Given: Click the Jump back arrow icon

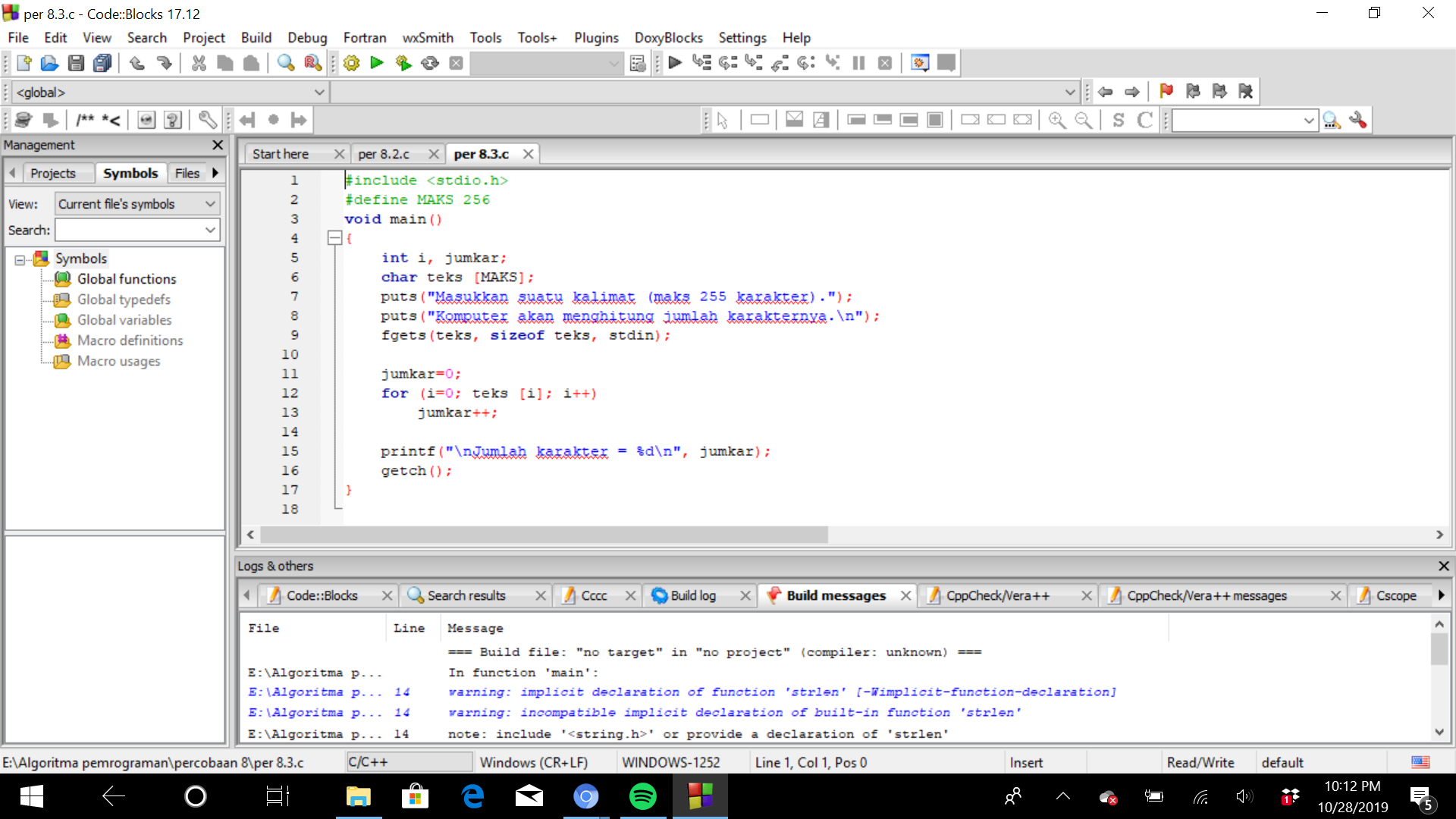Looking at the screenshot, I should (x=1106, y=92).
